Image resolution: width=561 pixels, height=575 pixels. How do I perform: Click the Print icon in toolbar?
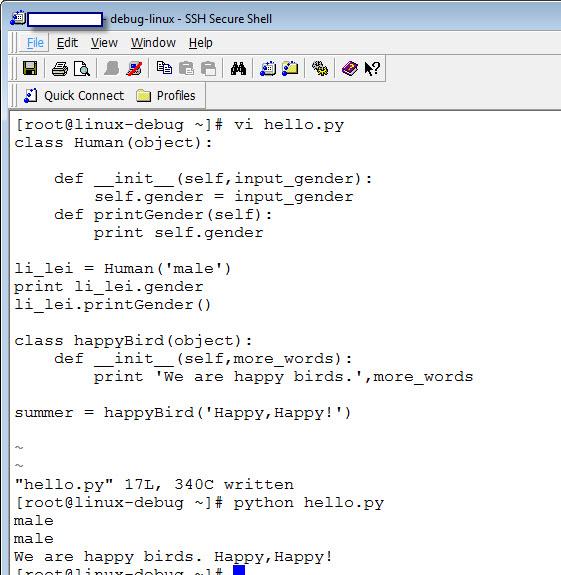point(60,69)
